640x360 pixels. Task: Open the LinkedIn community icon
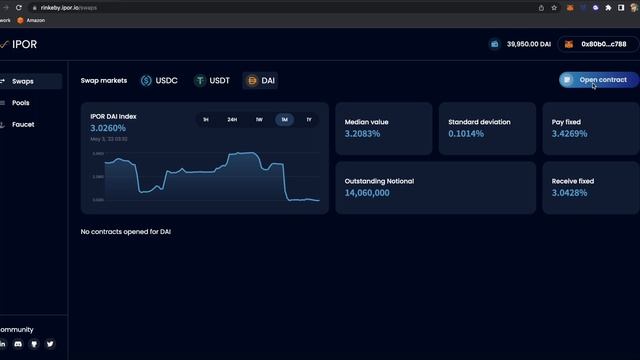(2, 344)
